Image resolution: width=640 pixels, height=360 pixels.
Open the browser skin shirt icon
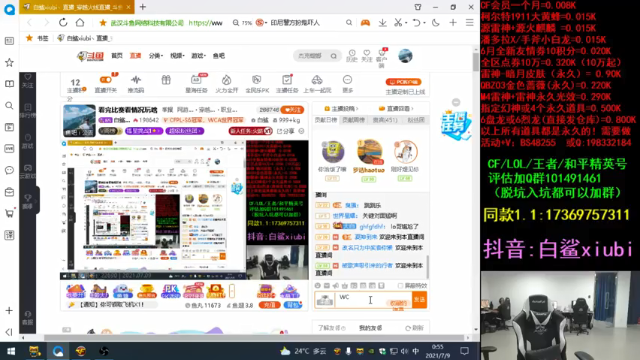(418, 7)
